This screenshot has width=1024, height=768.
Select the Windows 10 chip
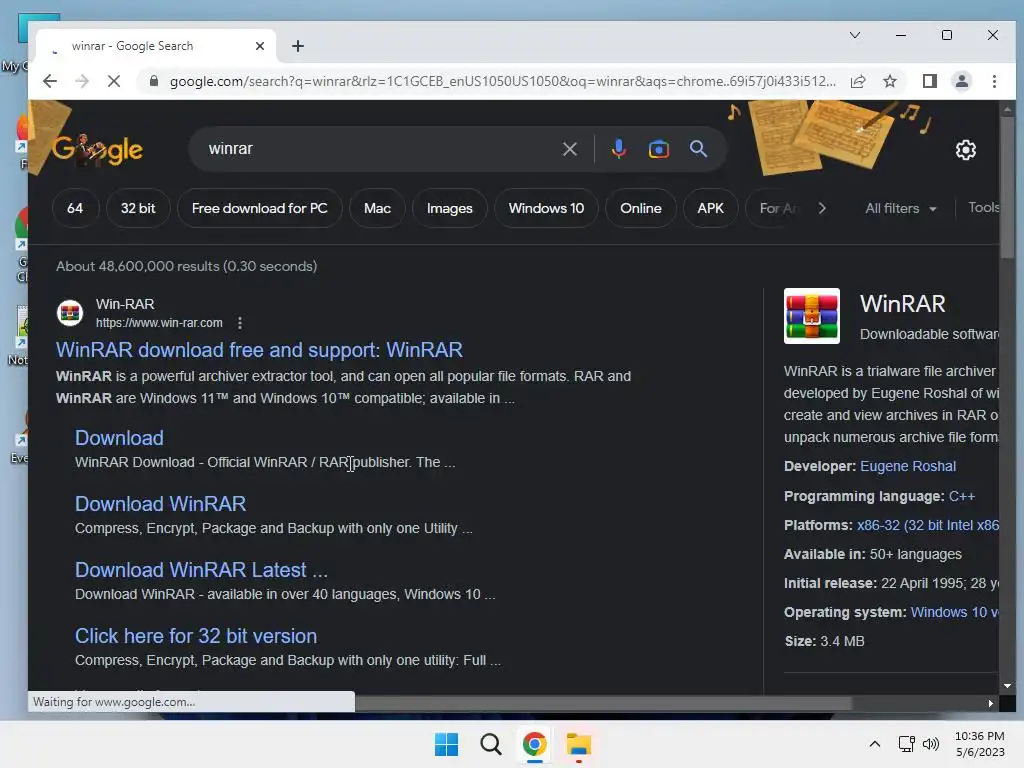(x=546, y=208)
